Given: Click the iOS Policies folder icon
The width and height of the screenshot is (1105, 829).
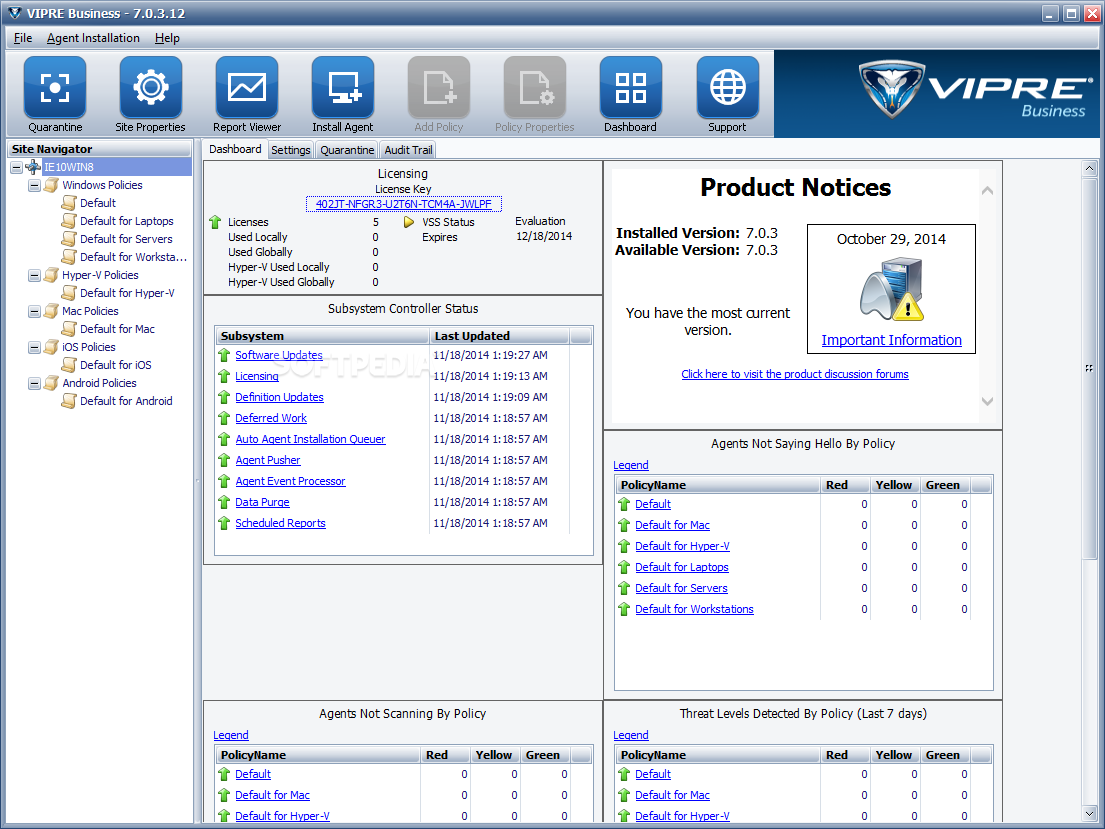Looking at the screenshot, I should [51, 347].
